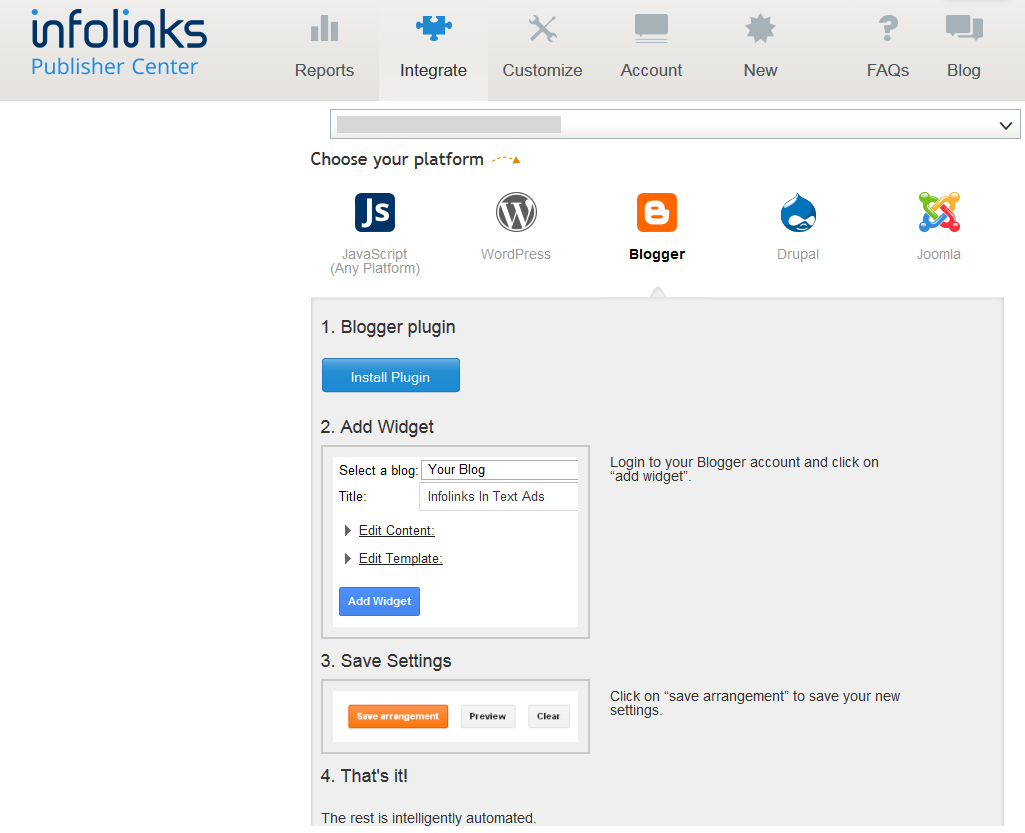Click the 1. Blogger plugin heading
This screenshot has width=1025, height=833.
388,327
